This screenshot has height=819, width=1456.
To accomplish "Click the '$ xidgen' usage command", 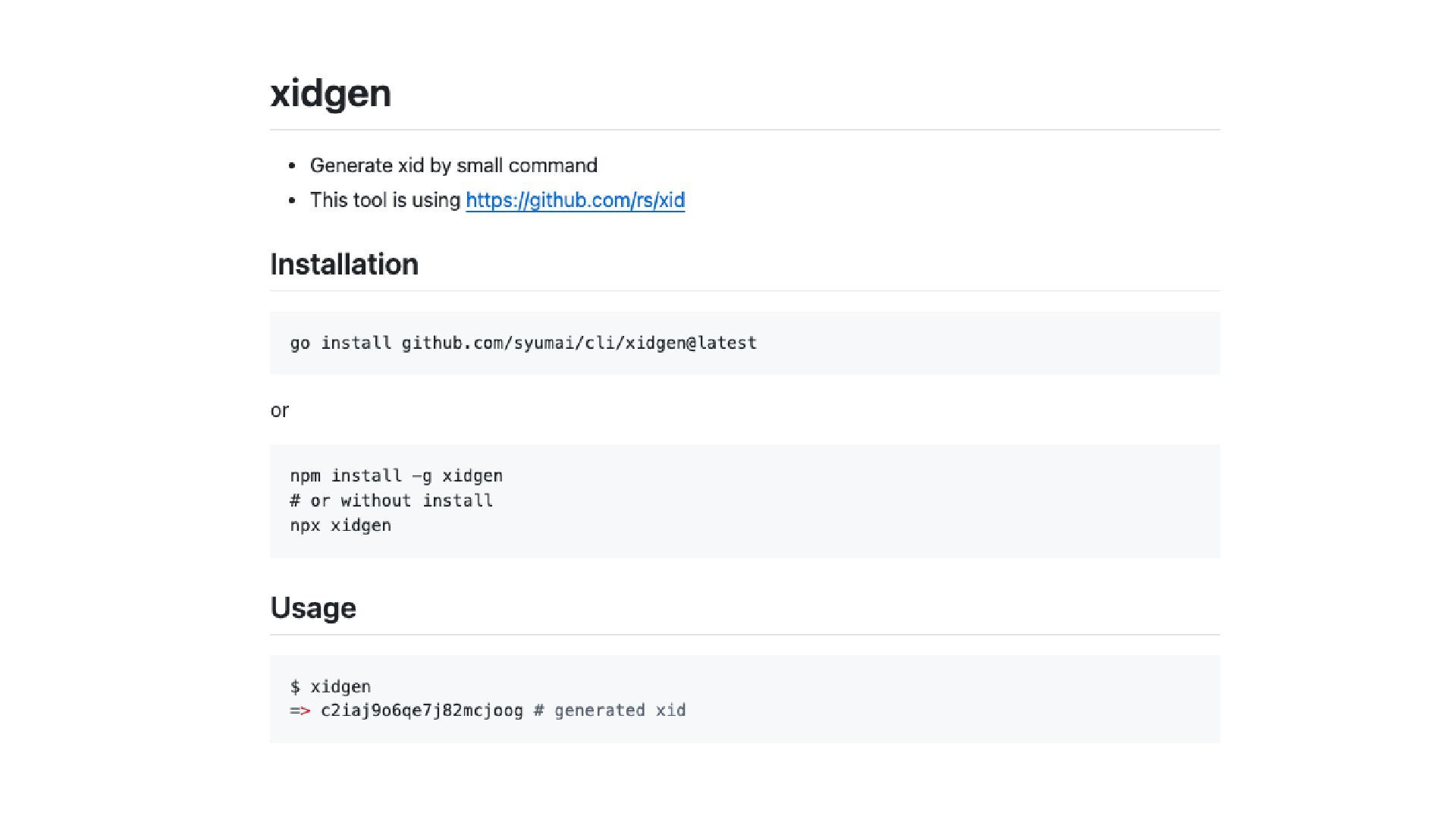I will (x=331, y=687).
